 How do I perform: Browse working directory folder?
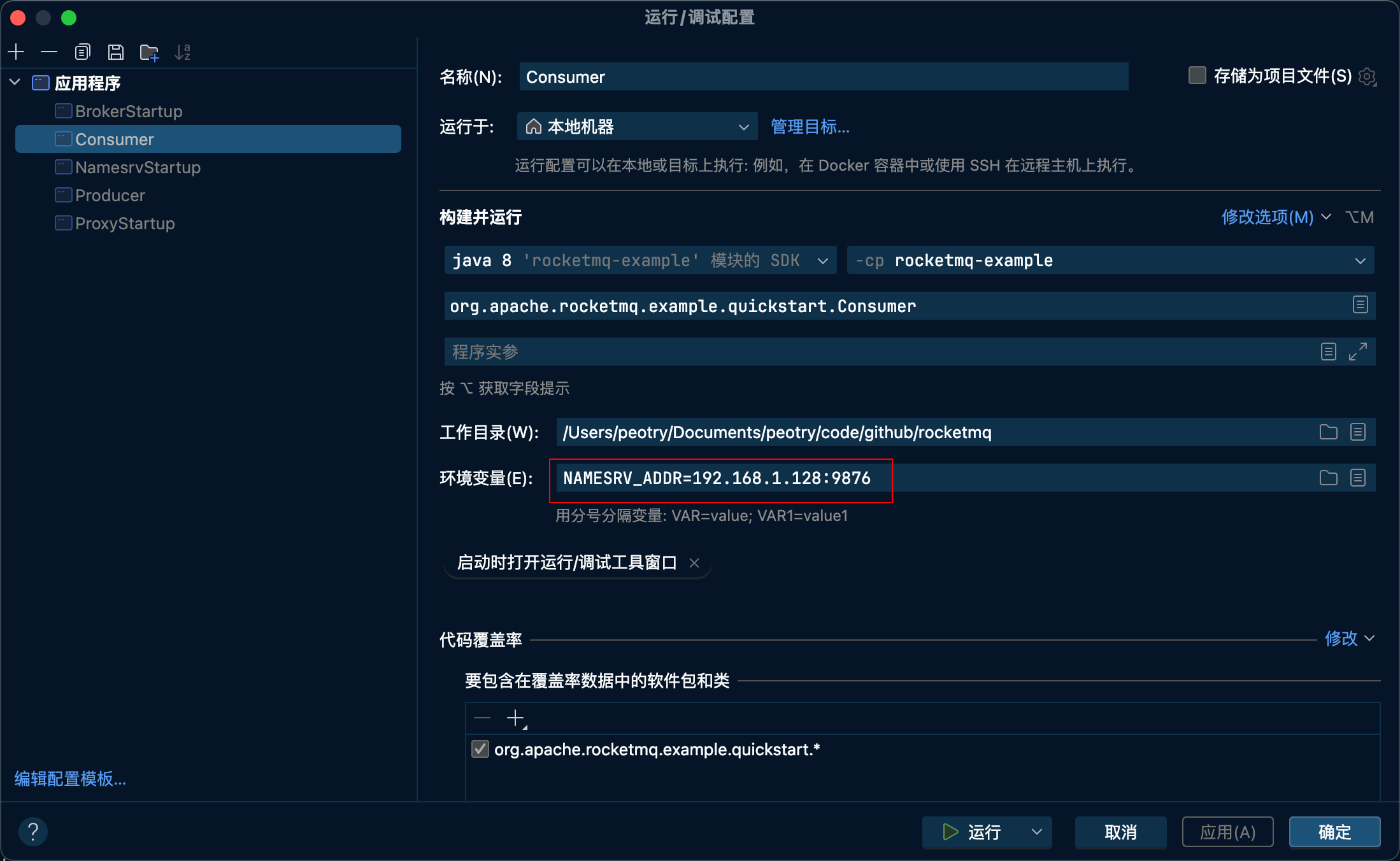(x=1328, y=432)
